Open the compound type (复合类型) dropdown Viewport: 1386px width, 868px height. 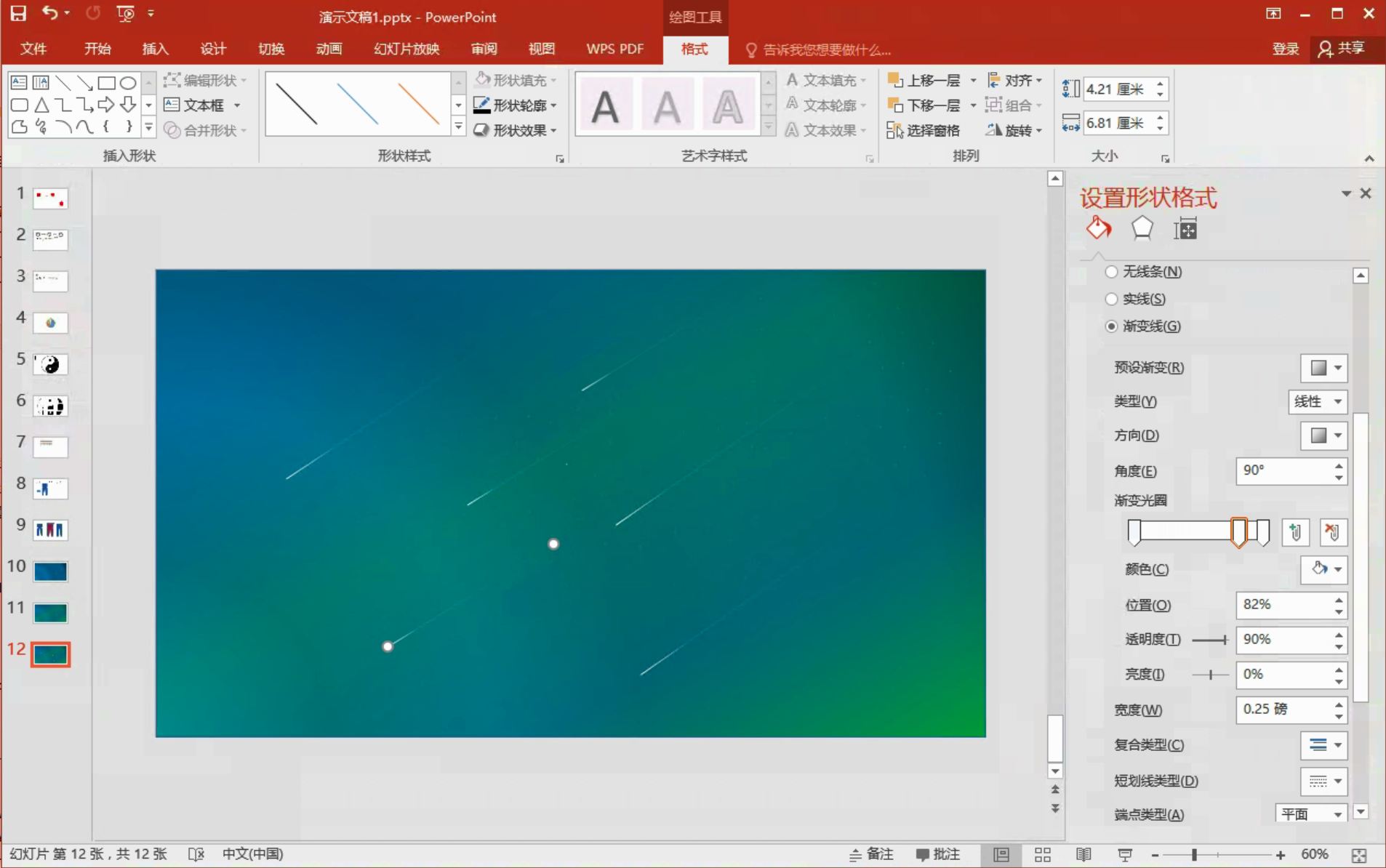(x=1324, y=745)
